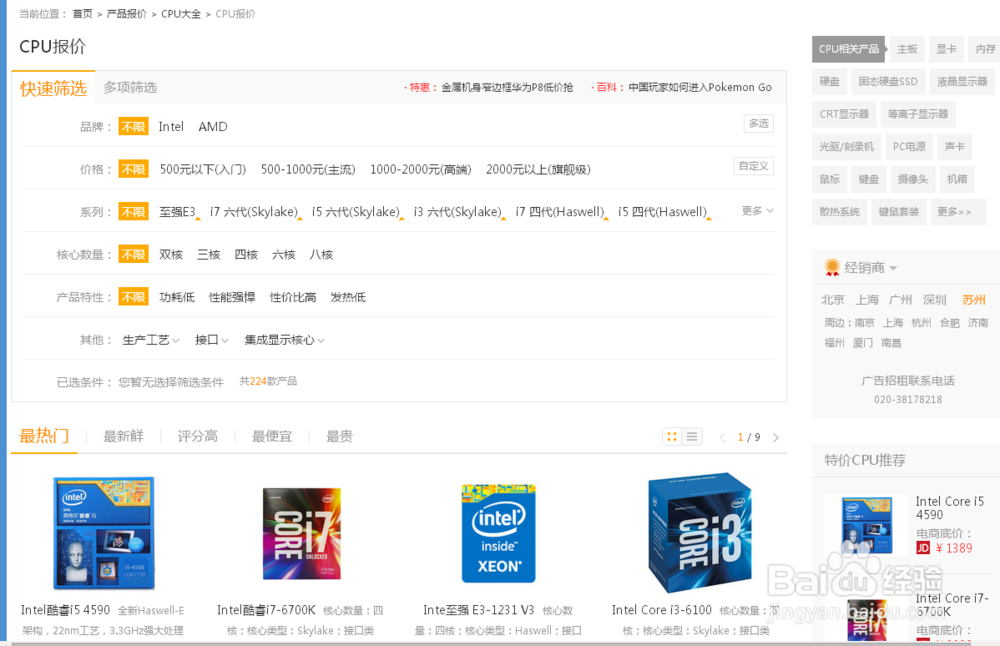
Task: Open 键鼠套装 category
Action: click(899, 212)
